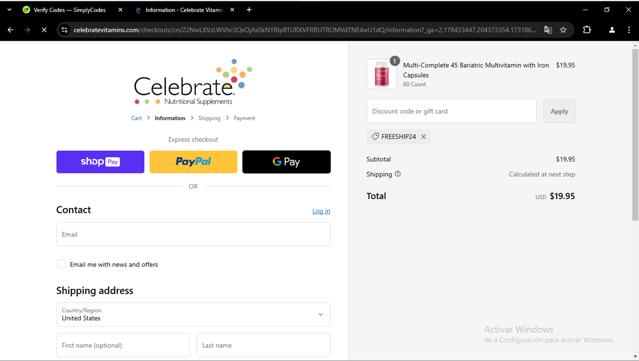
Task: Open the Chrome profile icon
Action: (612, 30)
